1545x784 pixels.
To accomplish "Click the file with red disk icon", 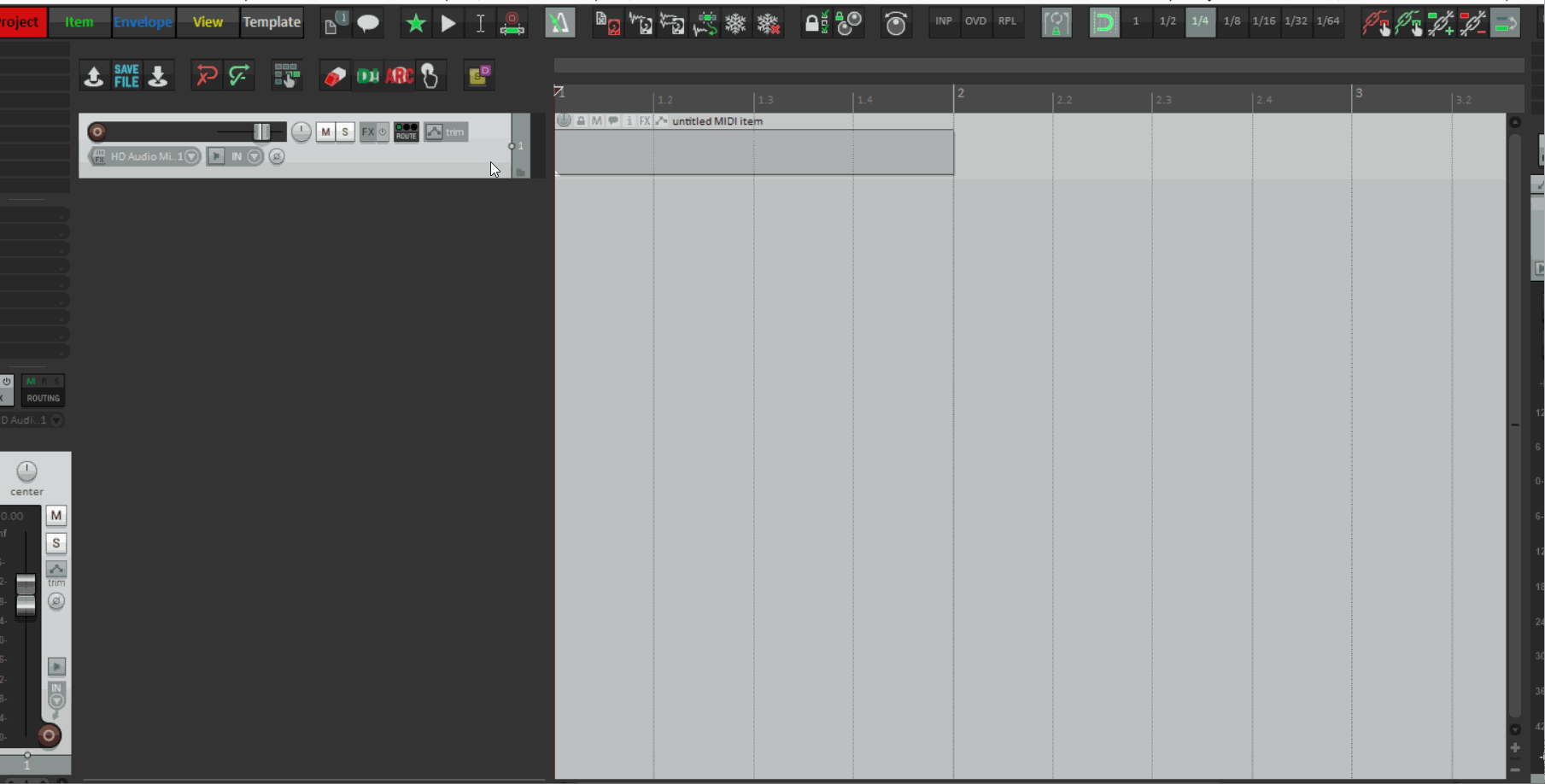I will 607,23.
